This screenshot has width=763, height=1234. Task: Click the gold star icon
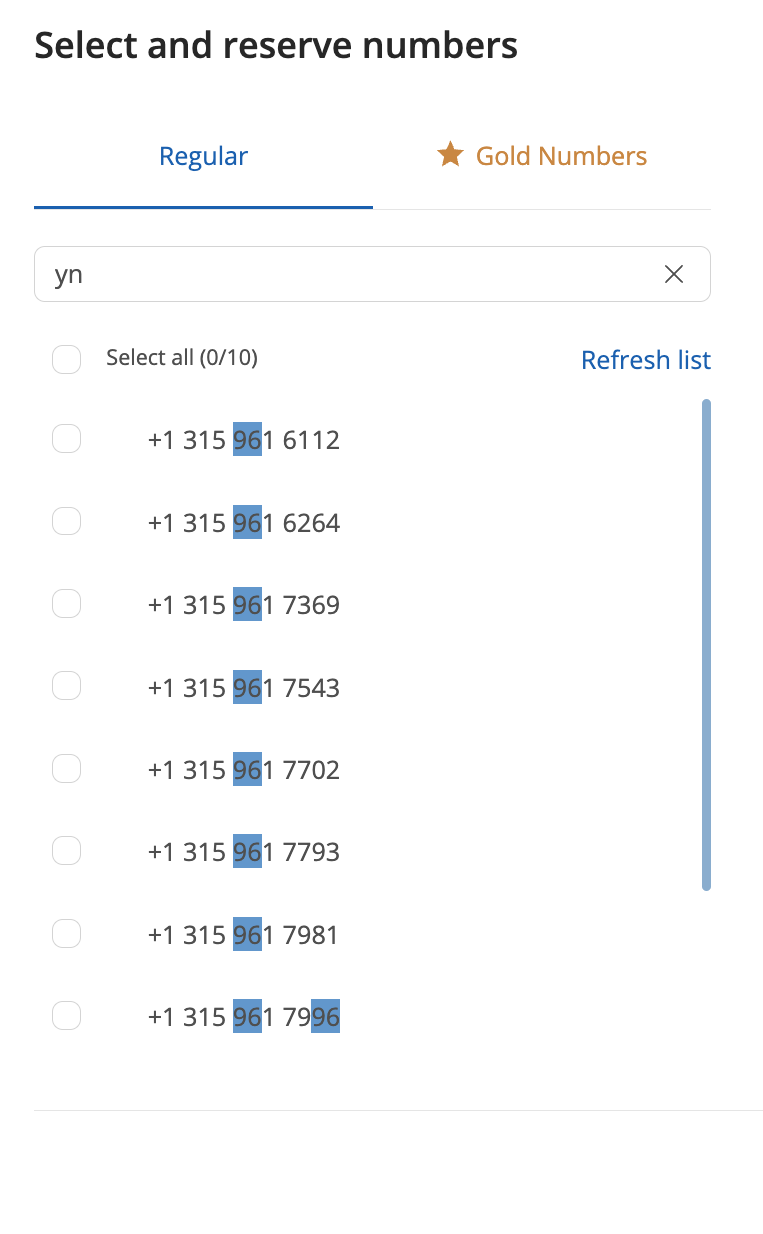tap(450, 155)
